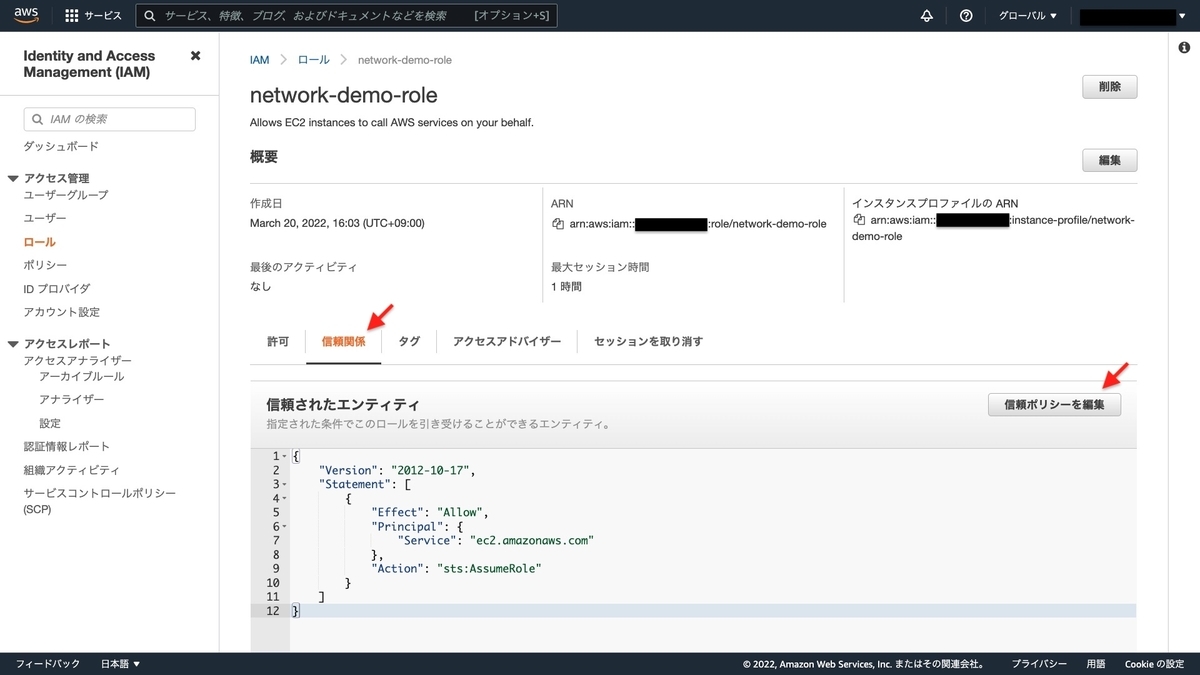The height and width of the screenshot is (675, 1200).
Task: Click 信頼ポリシーを編集 button
Action: pos(1054,404)
